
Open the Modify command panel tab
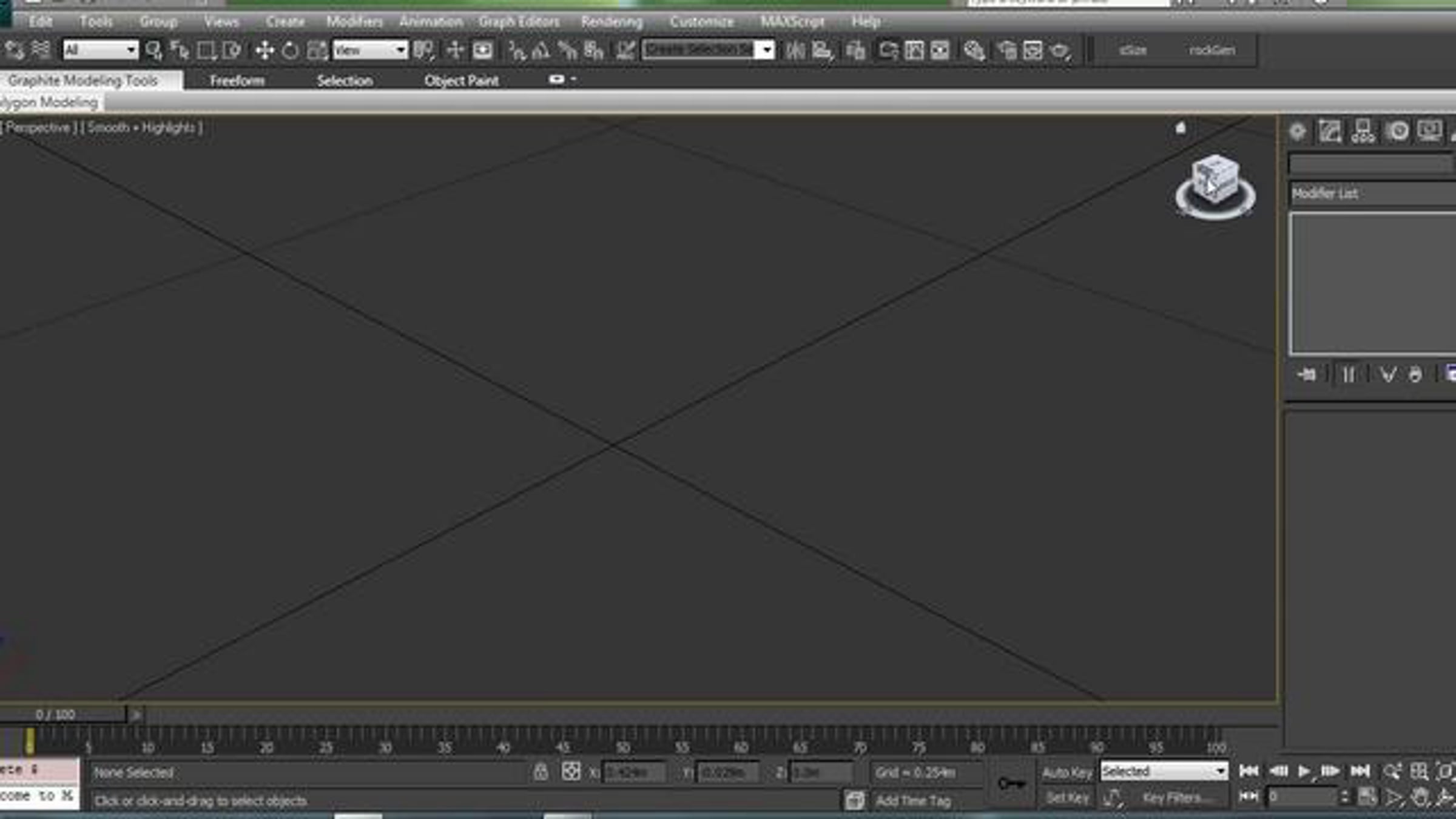pyautogui.click(x=1330, y=132)
